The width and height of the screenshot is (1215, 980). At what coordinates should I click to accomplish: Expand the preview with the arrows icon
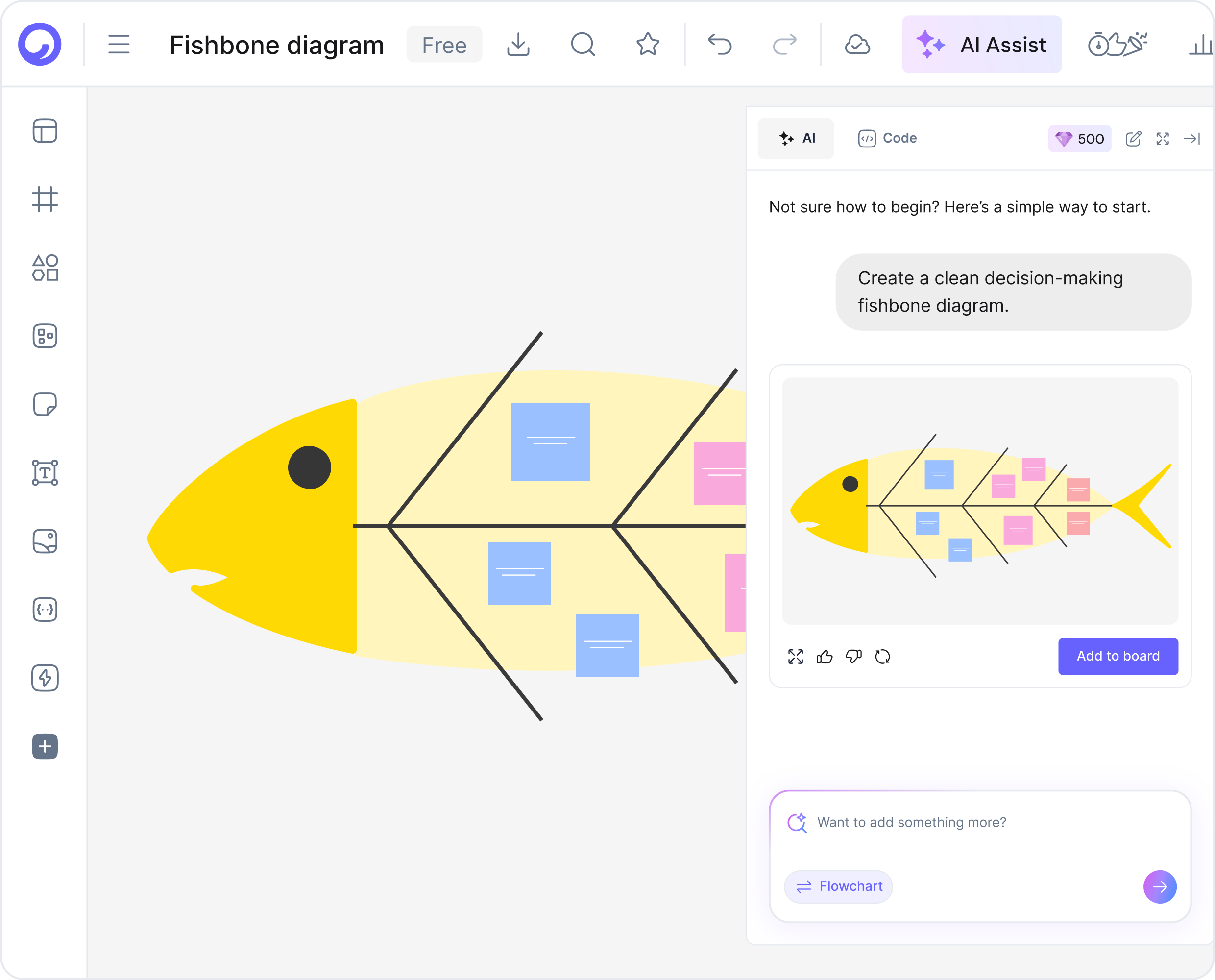click(796, 657)
